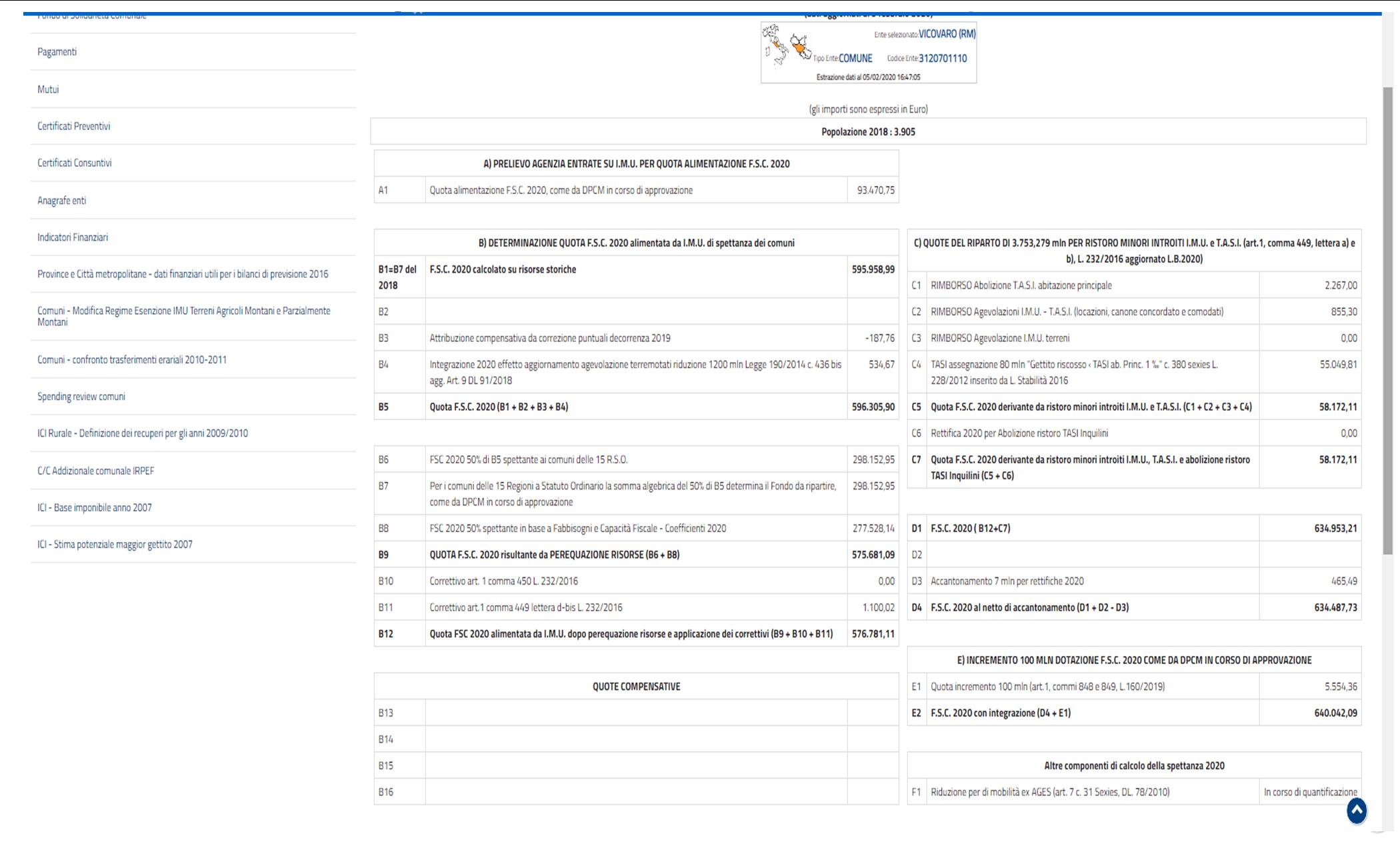
Task: Select the B1 value 595.958,99
Action: click(873, 269)
